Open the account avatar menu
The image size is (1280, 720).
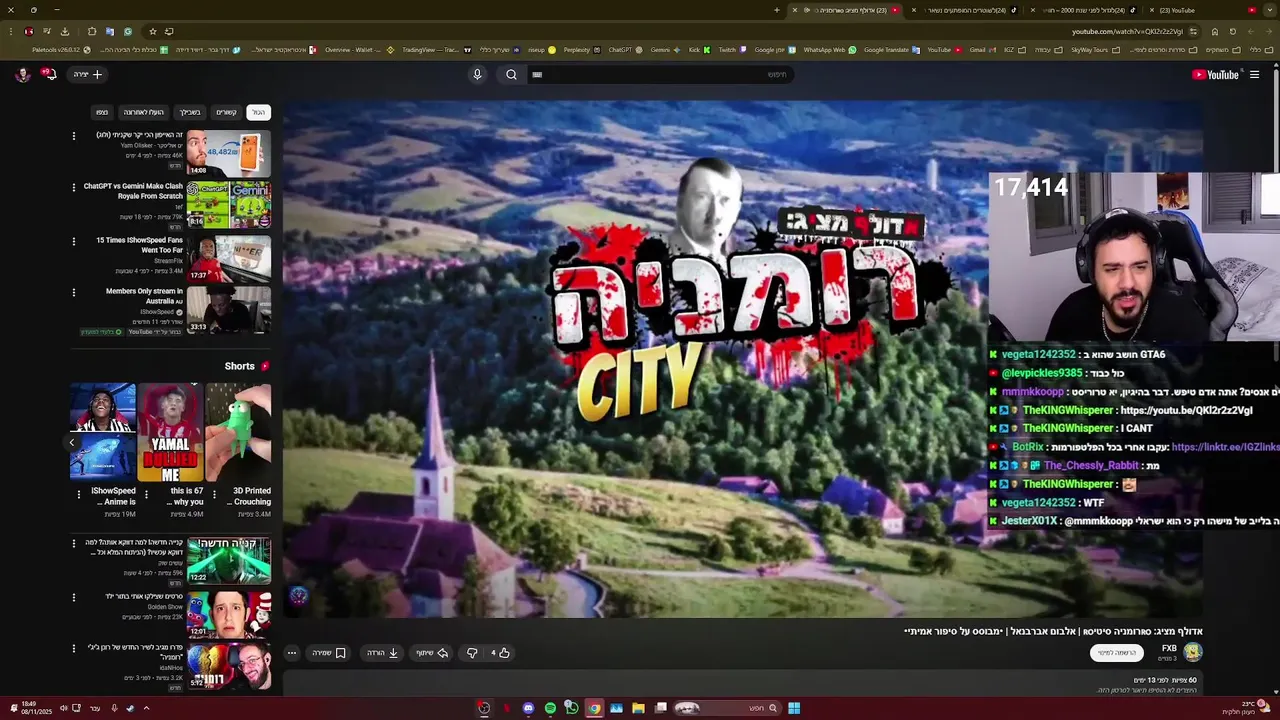point(22,74)
